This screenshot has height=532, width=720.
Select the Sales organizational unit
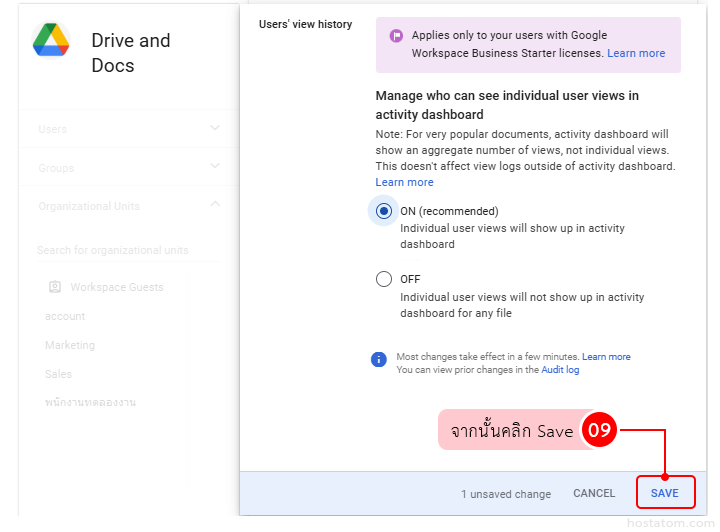point(58,374)
